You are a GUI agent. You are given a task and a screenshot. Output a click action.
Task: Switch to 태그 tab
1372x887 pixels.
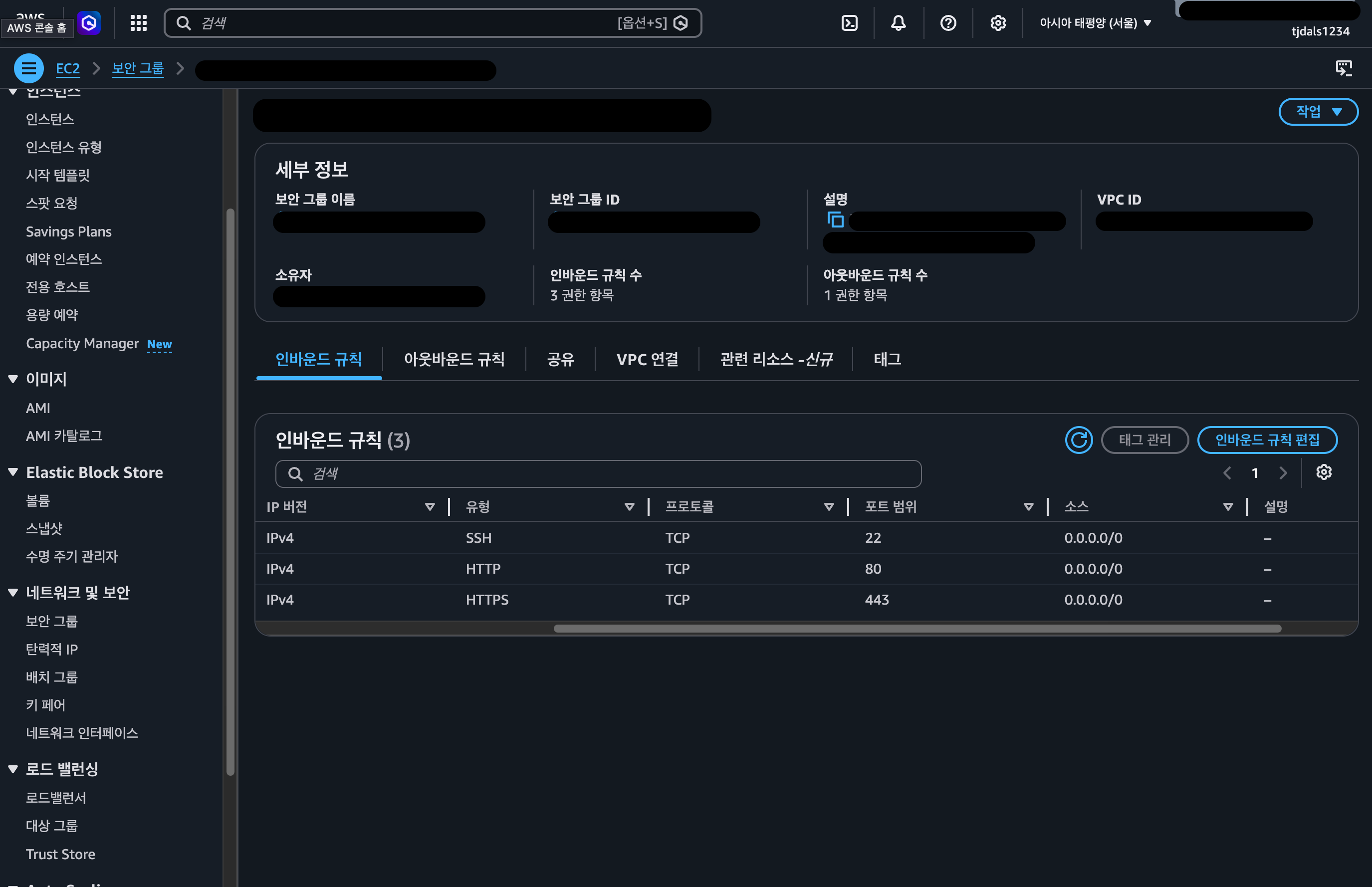[887, 359]
